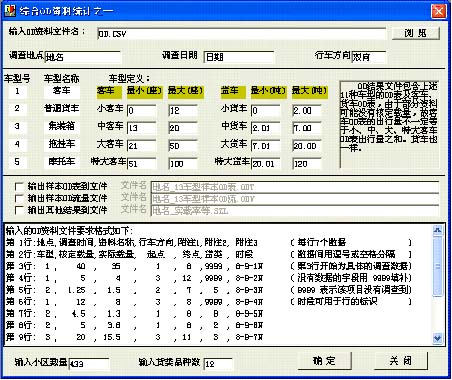Click the yellow 货车 header label
The height and width of the screenshot is (380, 452).
[x=233, y=91]
